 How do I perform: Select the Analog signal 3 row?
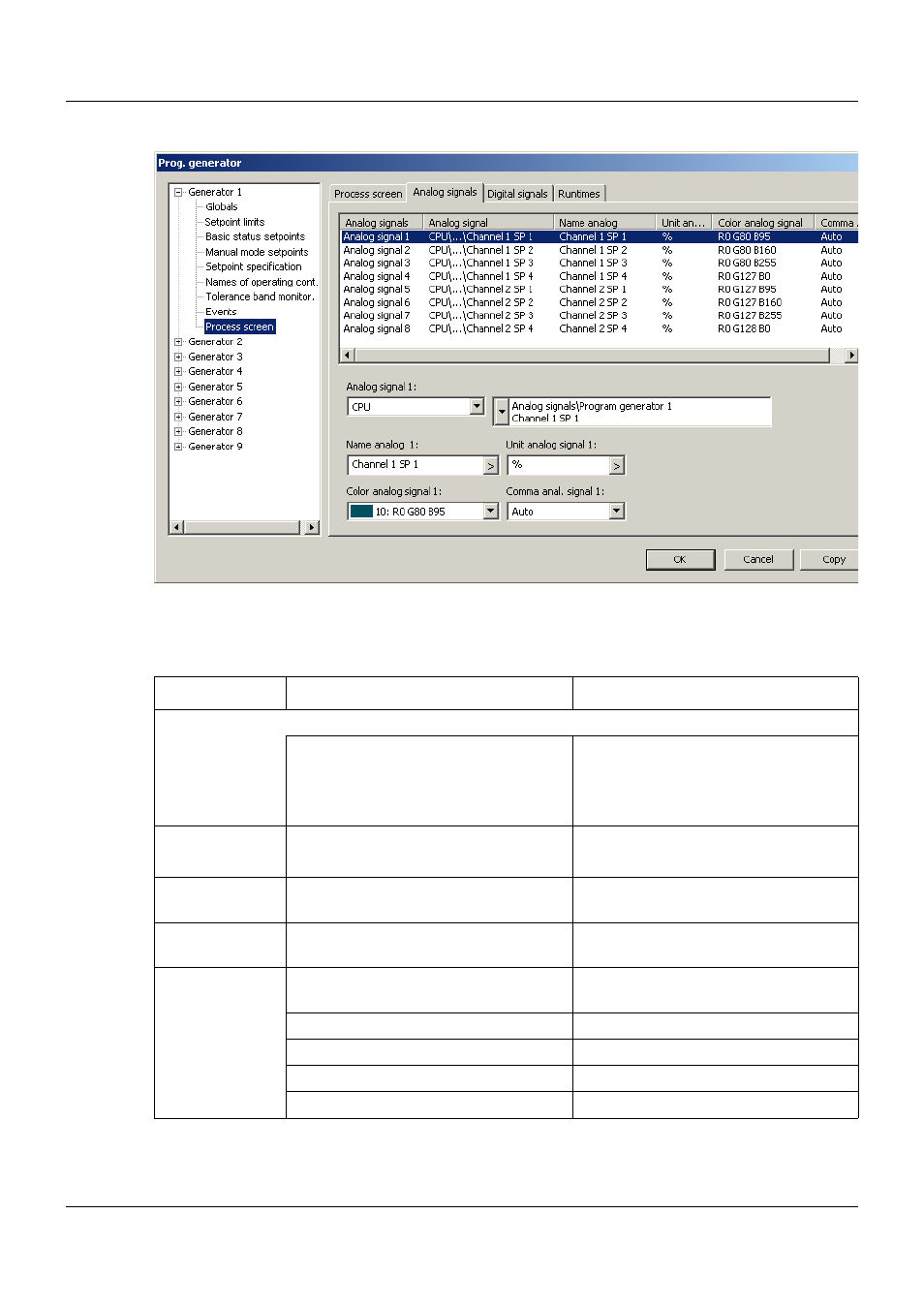coord(599,263)
